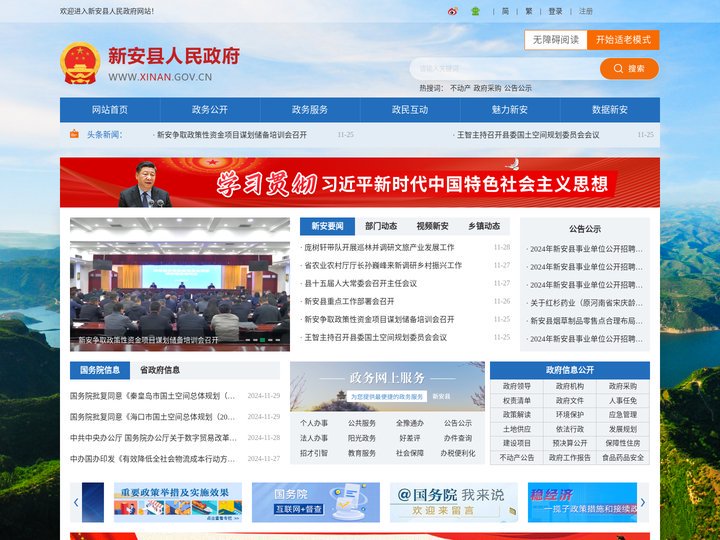Viewport: 720px width, 540px height.
Task: Switch to Traditional Chinese (繁)
Action: [x=529, y=11]
